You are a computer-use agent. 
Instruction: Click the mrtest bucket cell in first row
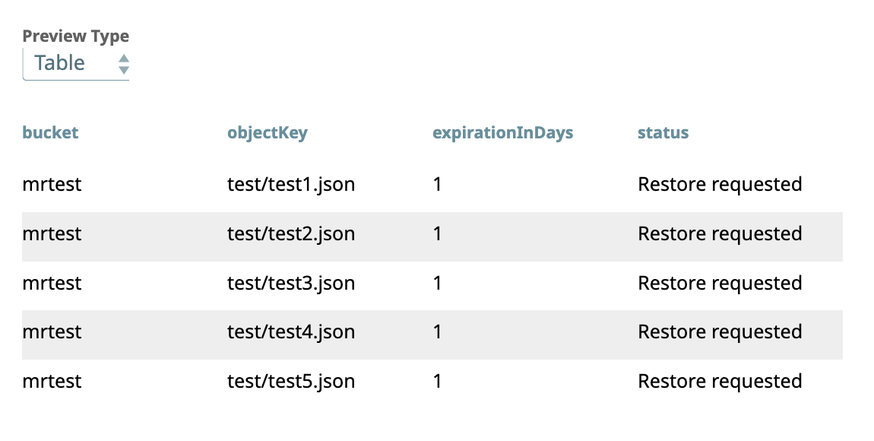[52, 184]
